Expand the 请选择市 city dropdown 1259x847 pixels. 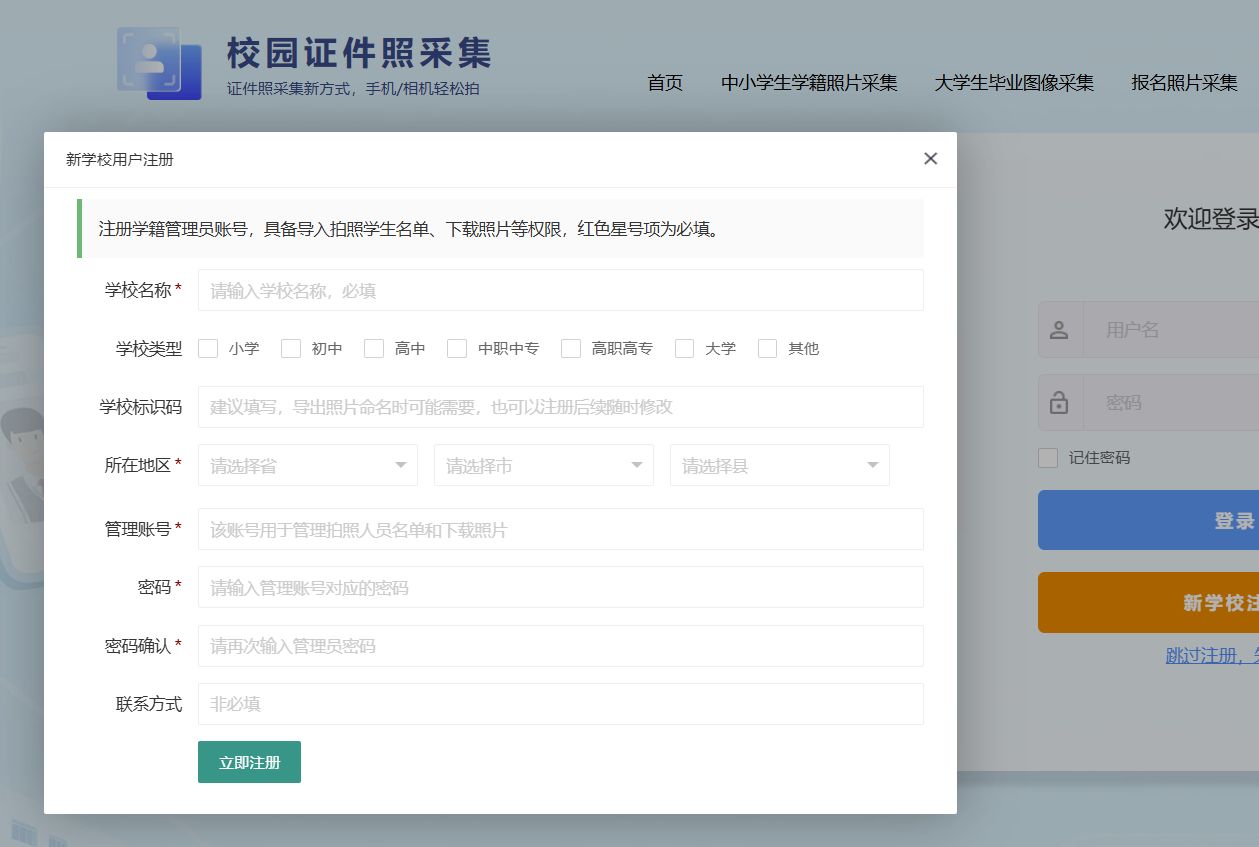(543, 466)
